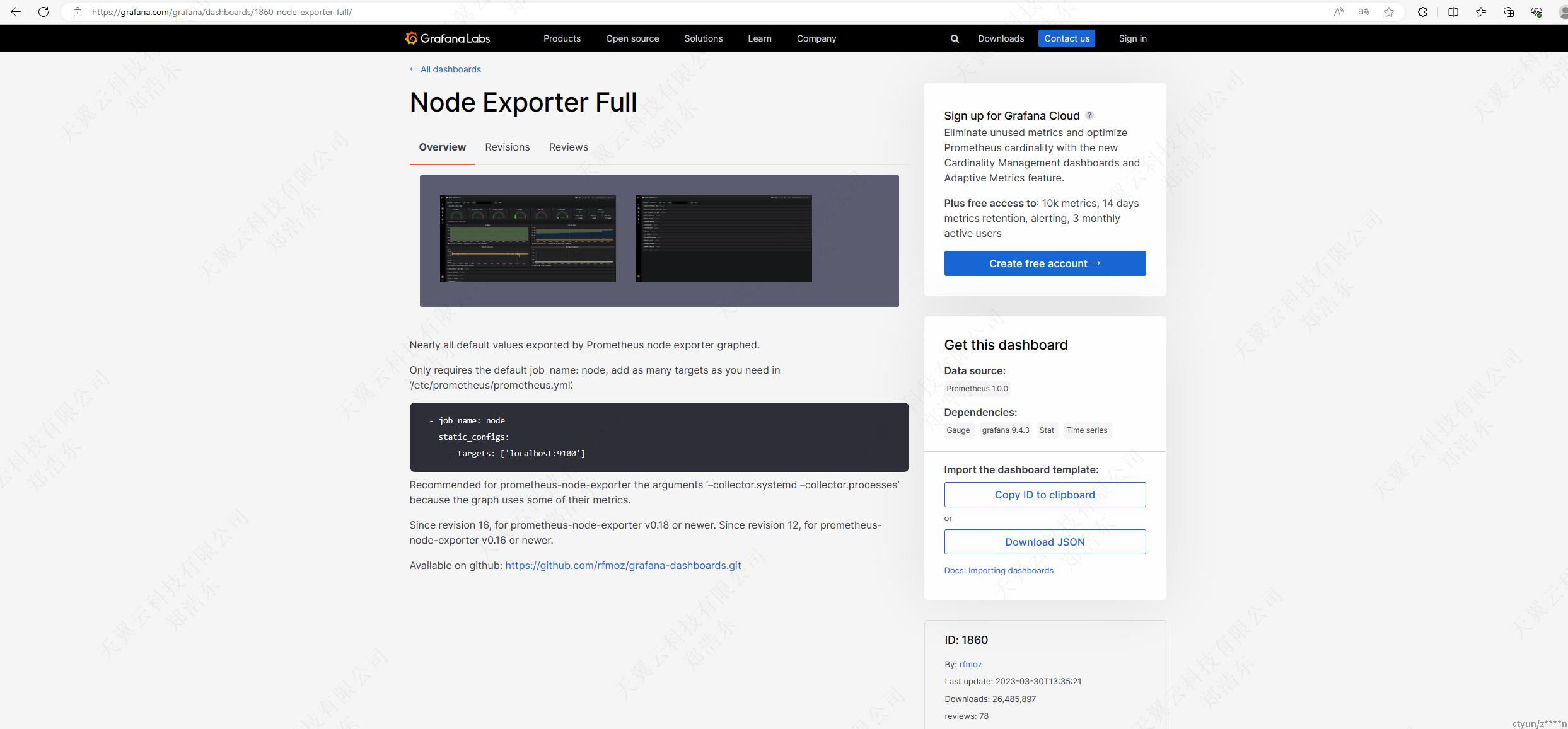This screenshot has height=729, width=1568.
Task: Open the second dashboard screenshot thumbnail
Action: [x=724, y=239]
